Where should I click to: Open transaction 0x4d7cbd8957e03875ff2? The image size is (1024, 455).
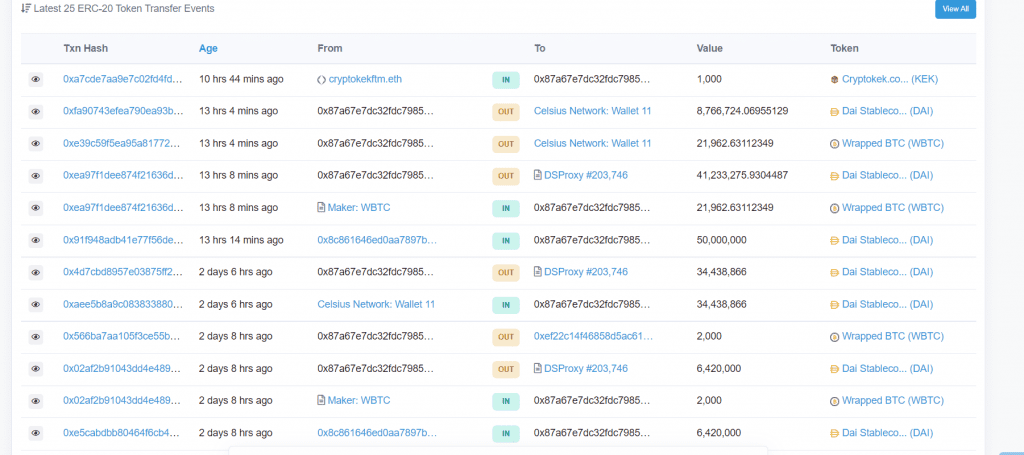pyautogui.click(x=123, y=272)
